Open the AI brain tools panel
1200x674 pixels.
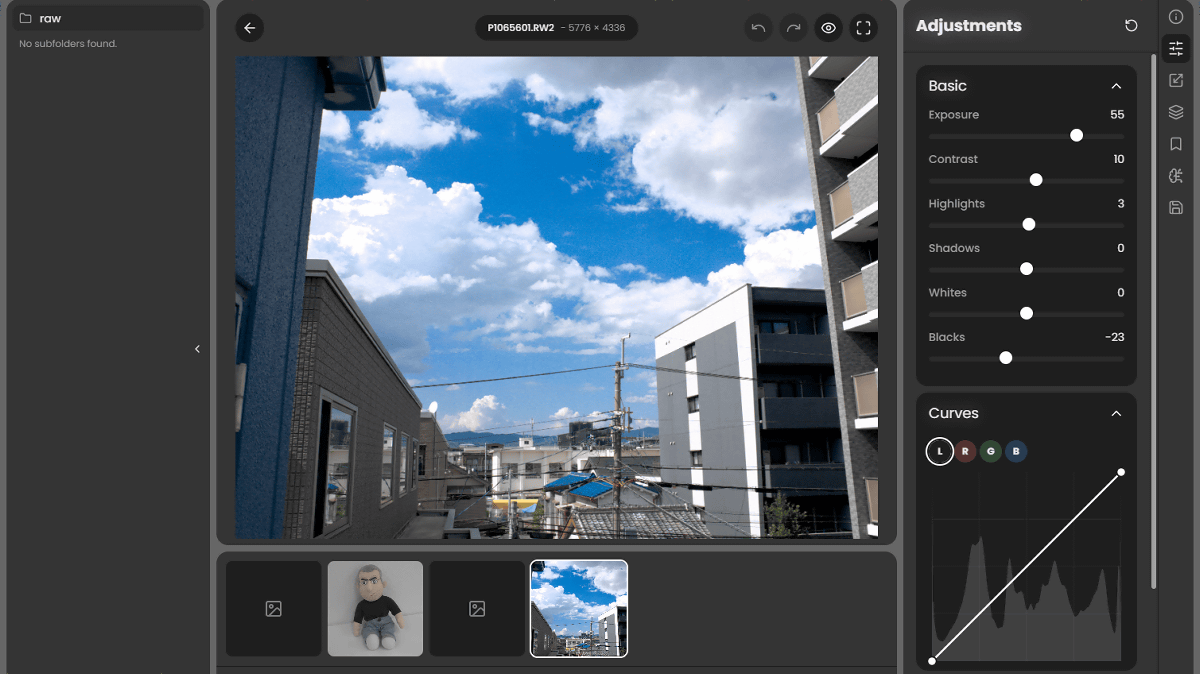coord(1176,176)
